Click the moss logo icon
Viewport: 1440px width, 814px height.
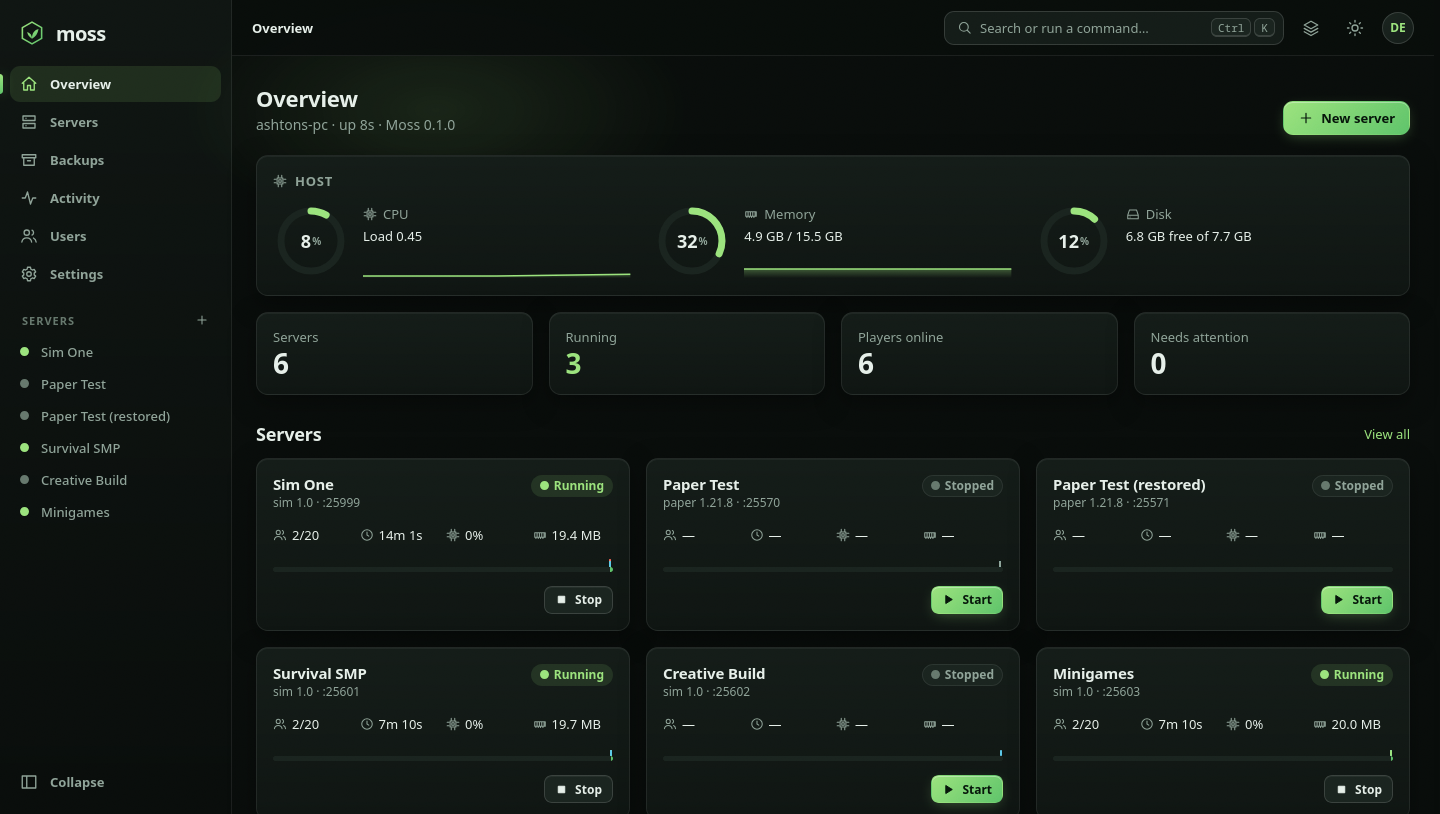pyautogui.click(x=32, y=33)
